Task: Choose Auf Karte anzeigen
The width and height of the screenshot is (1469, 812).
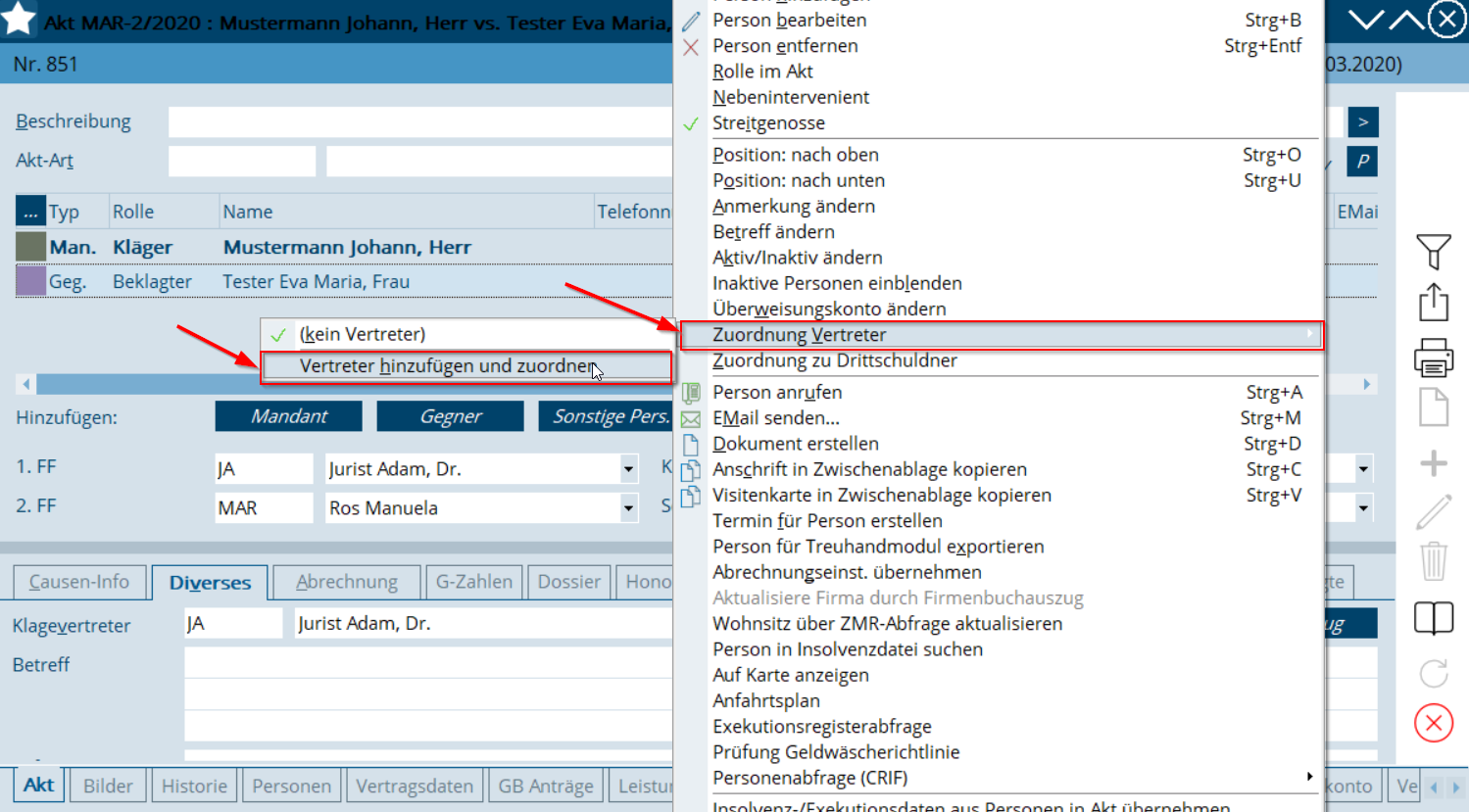Action: 1000,675
